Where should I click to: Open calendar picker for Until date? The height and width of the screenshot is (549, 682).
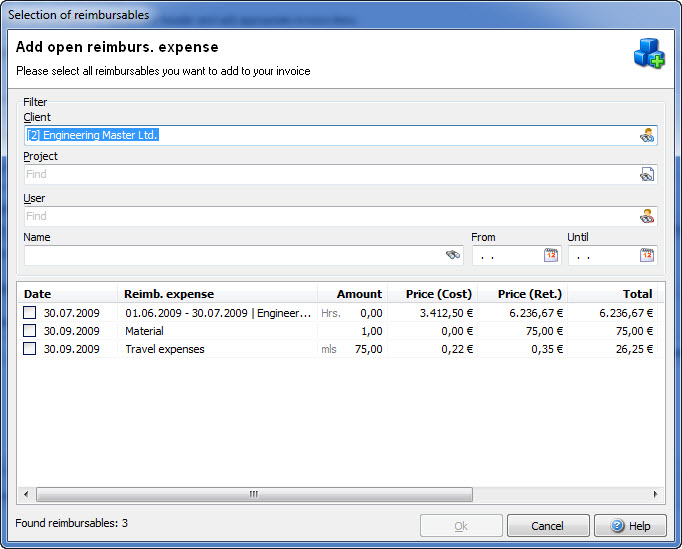pyautogui.click(x=647, y=255)
